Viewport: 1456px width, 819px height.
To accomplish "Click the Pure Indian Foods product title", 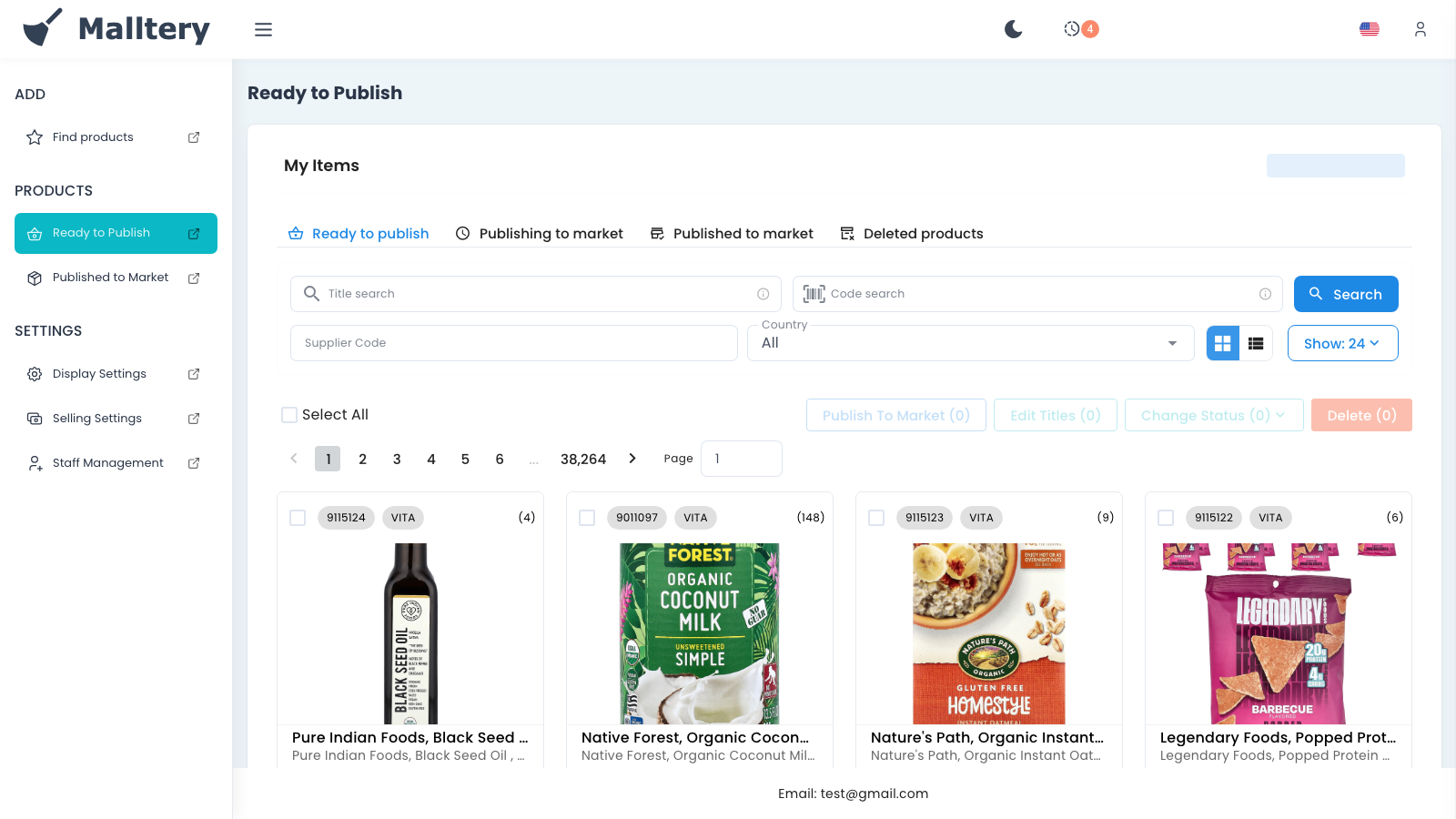I will click(x=410, y=738).
